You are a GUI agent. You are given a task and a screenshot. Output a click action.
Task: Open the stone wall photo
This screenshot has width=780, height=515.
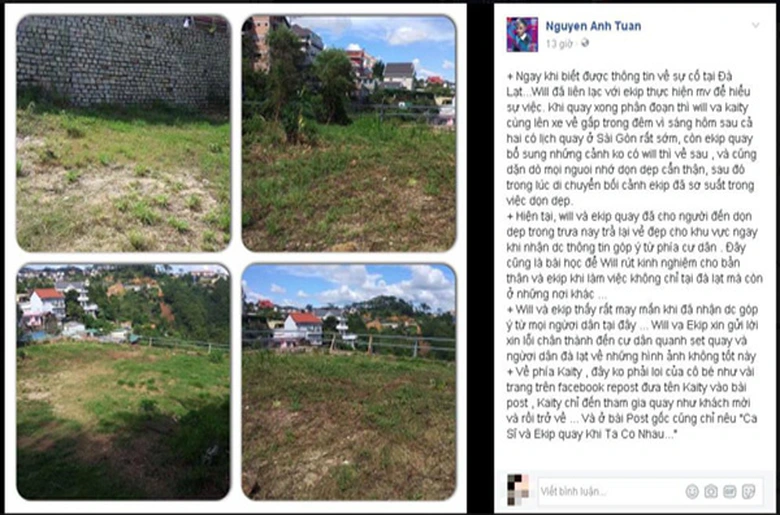tap(123, 133)
